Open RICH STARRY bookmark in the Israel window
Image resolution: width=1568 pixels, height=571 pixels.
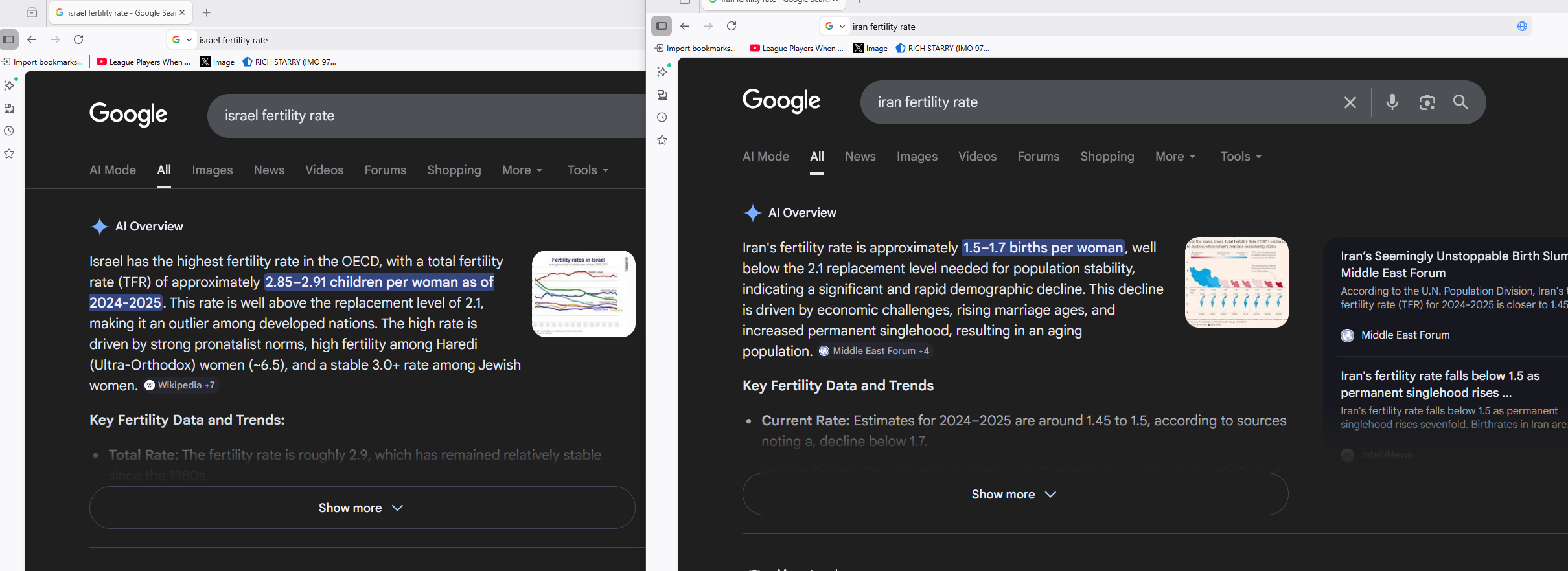[x=290, y=62]
